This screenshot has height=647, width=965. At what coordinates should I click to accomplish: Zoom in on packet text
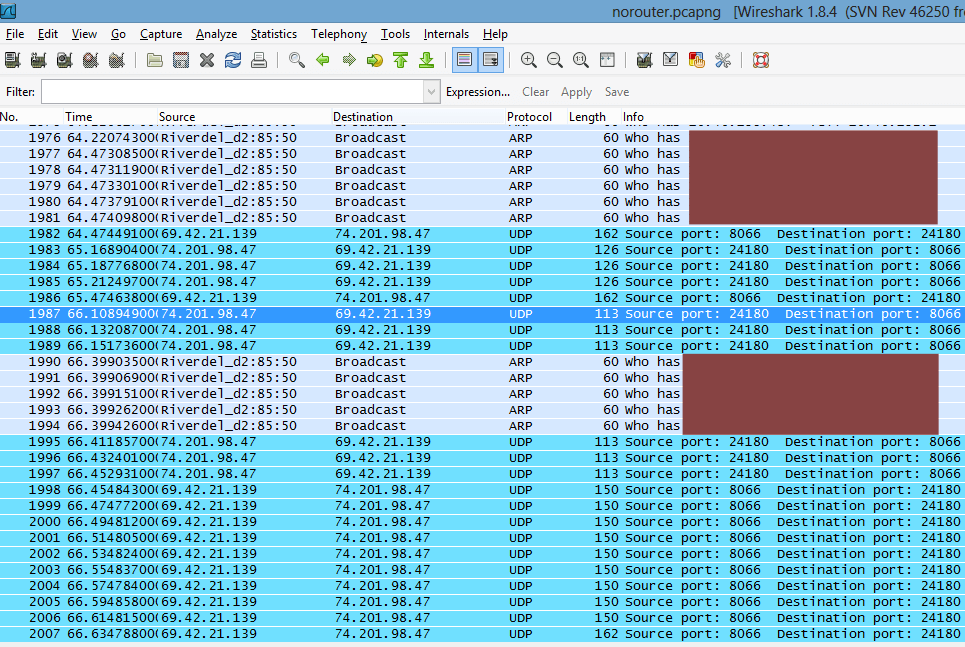[x=528, y=60]
